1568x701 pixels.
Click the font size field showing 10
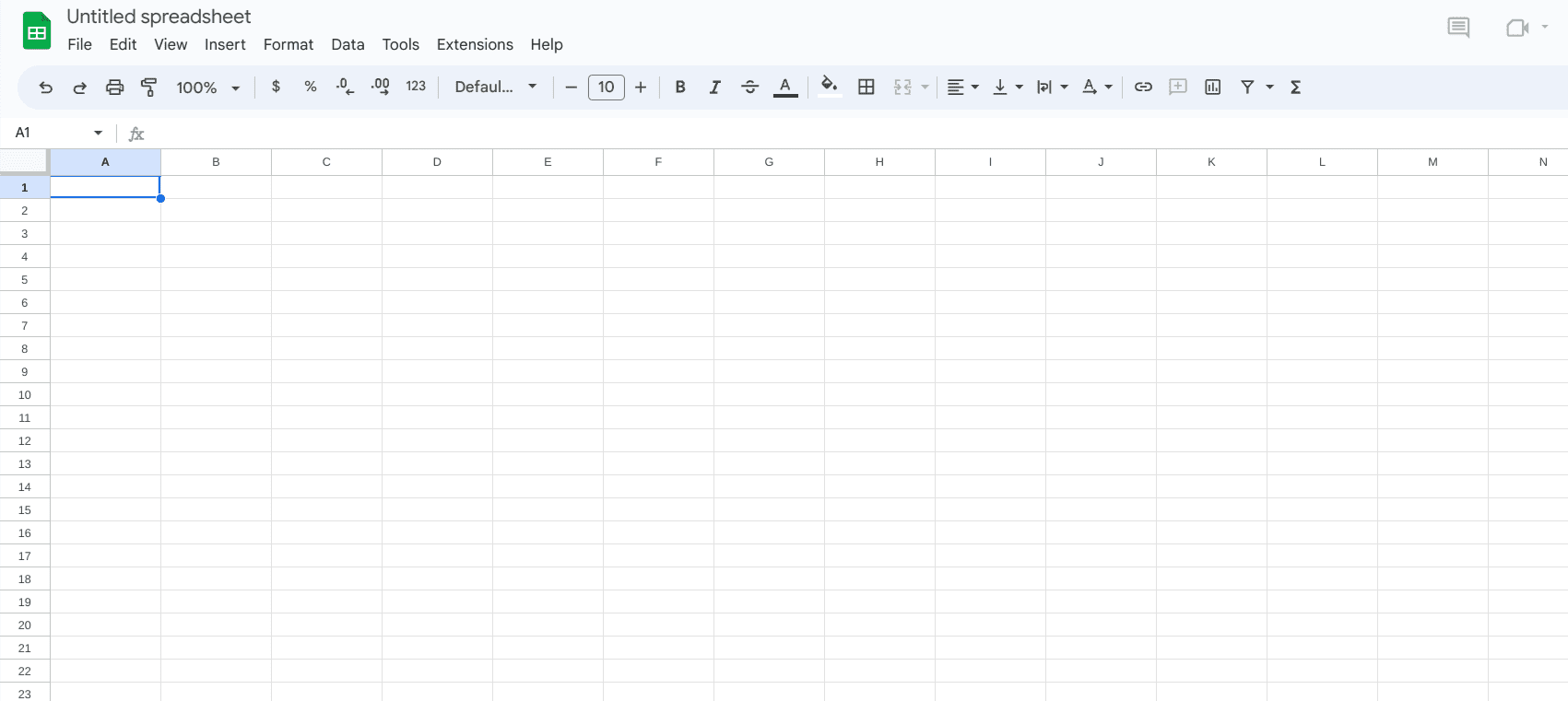pyautogui.click(x=606, y=88)
